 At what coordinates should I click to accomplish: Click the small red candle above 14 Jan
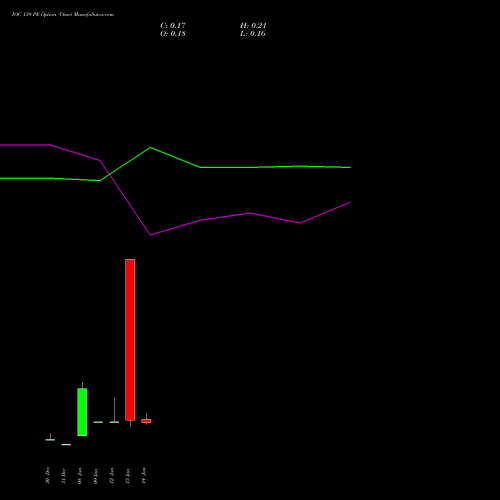(146, 421)
